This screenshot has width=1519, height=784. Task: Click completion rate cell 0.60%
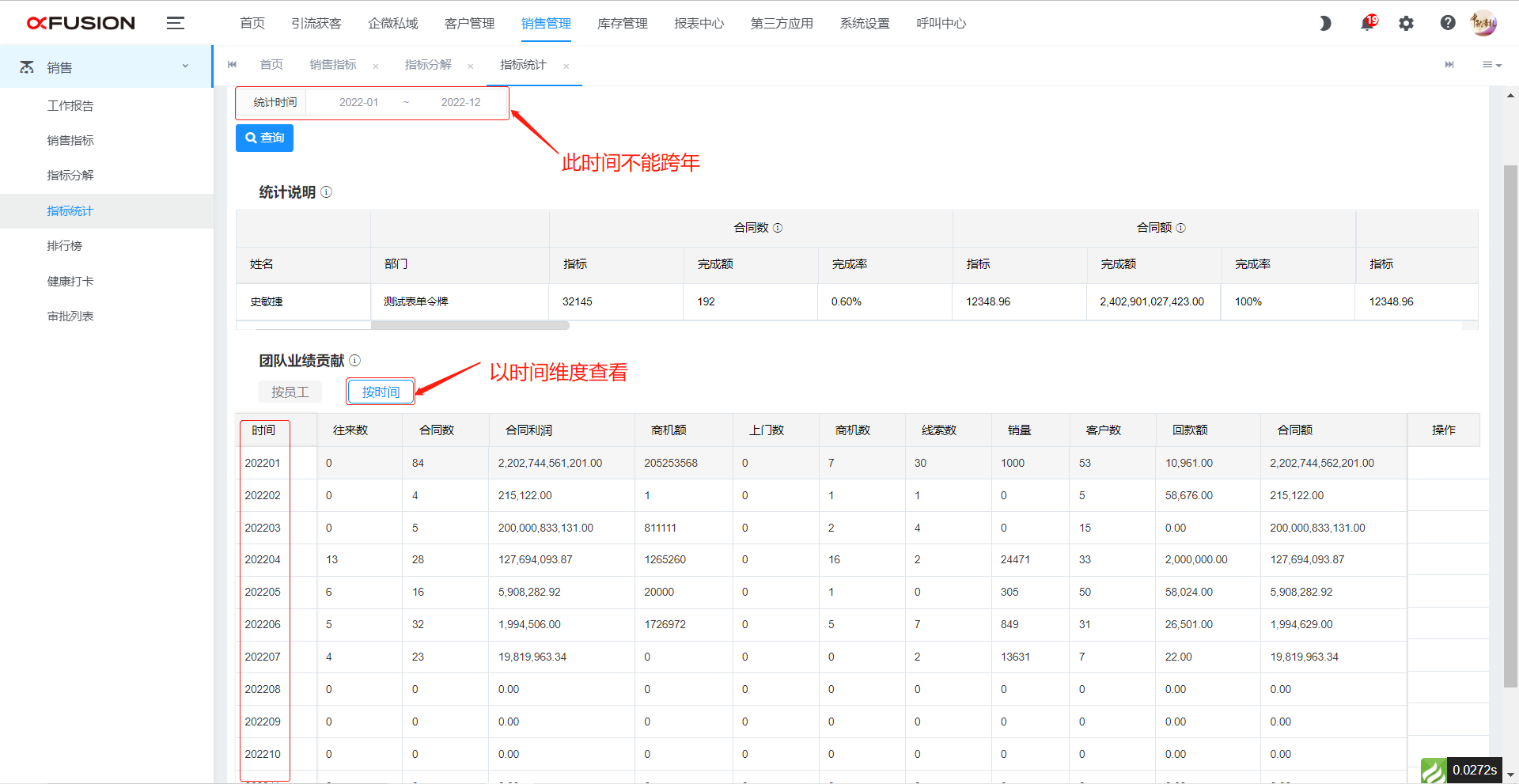846,301
